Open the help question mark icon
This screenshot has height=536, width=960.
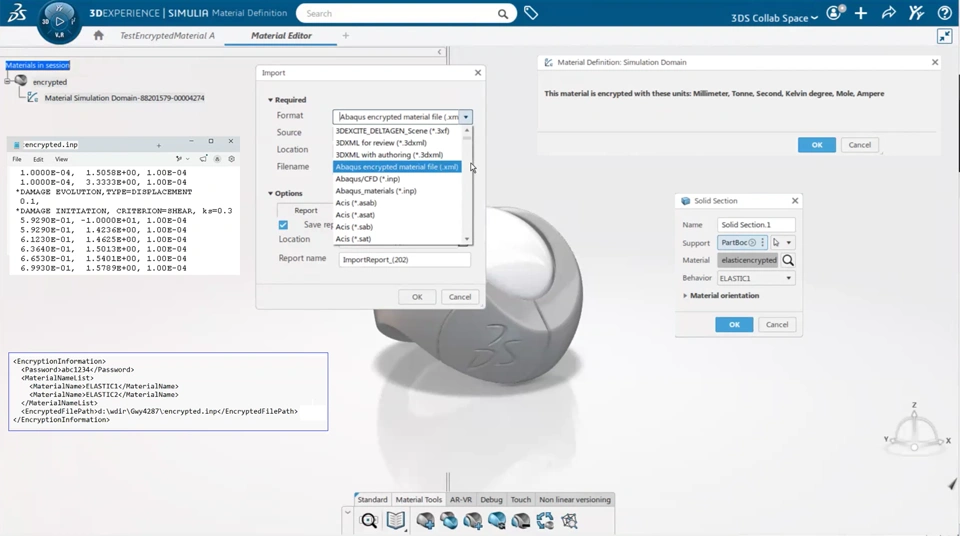pos(944,13)
